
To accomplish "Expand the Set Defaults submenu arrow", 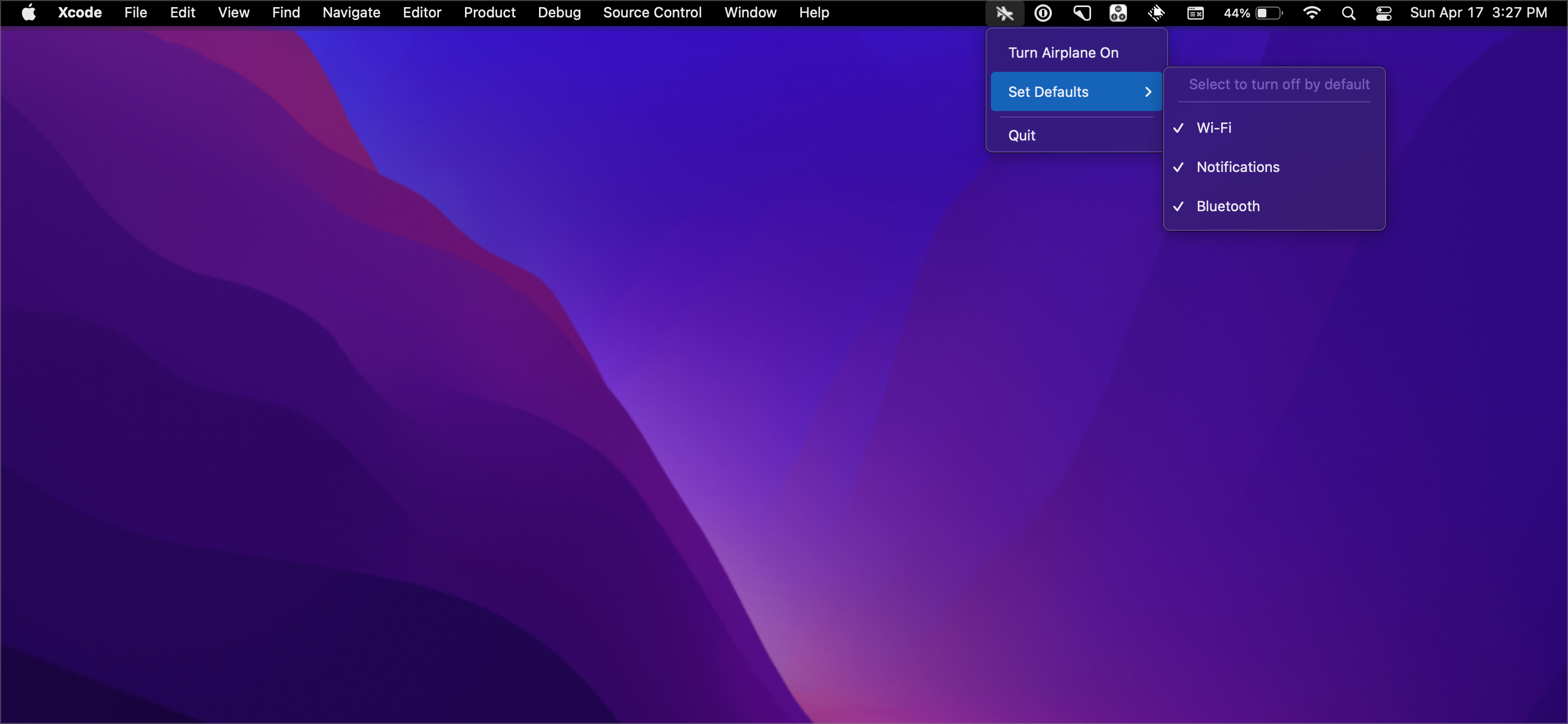I will point(1148,92).
